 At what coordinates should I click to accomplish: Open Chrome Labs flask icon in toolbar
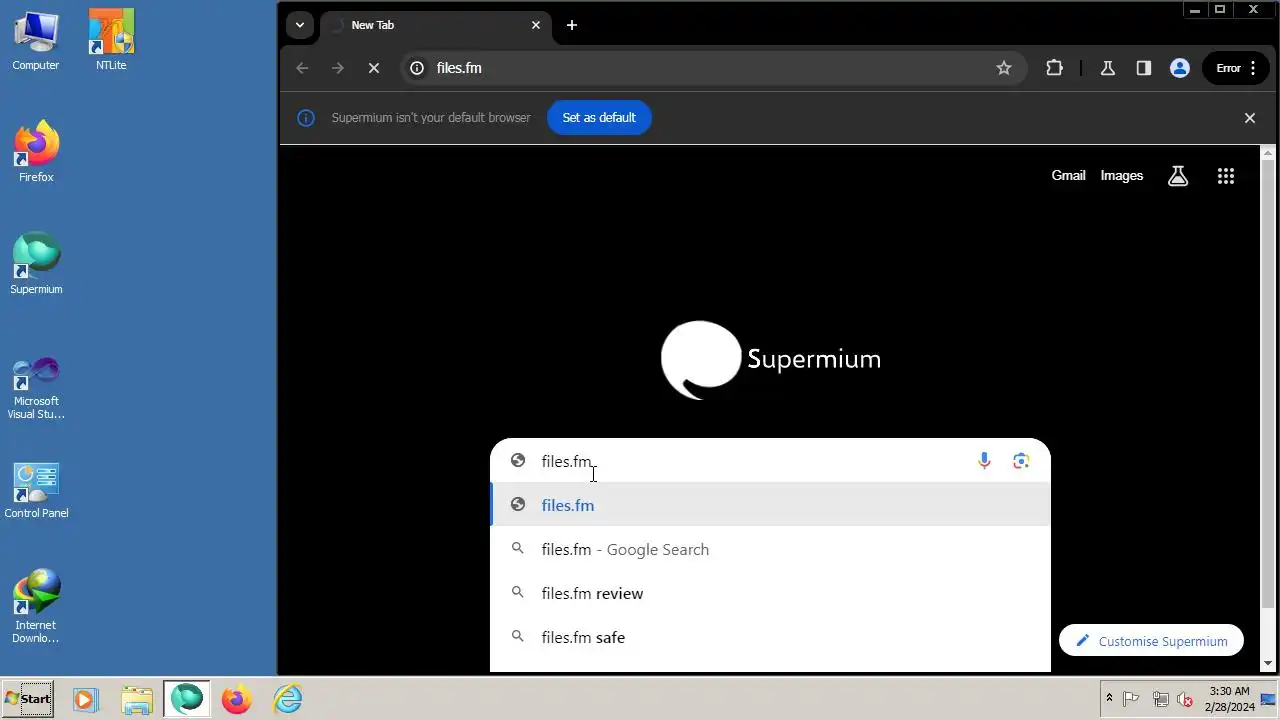1107,68
